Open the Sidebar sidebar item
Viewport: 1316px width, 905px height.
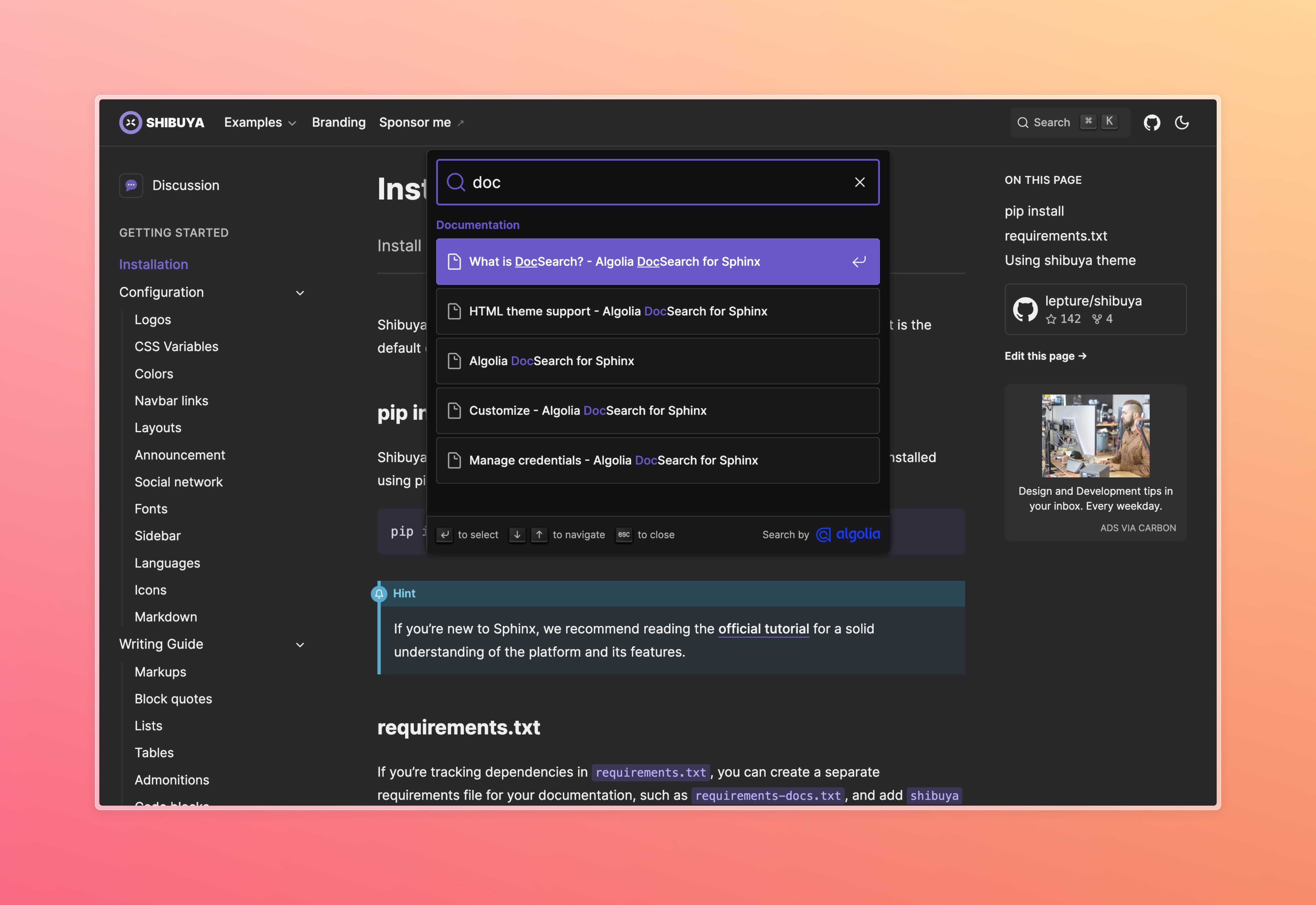(158, 536)
